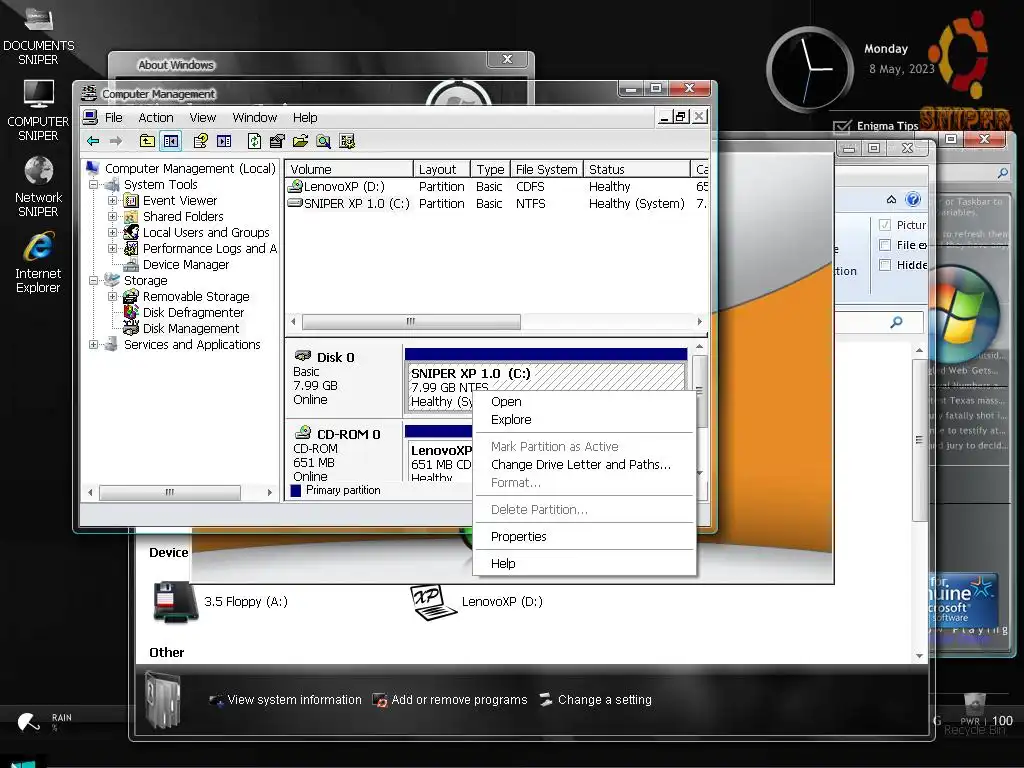Image resolution: width=1024 pixels, height=768 pixels.
Task: Click the magnifying glass toolbar icon
Action: tap(323, 141)
